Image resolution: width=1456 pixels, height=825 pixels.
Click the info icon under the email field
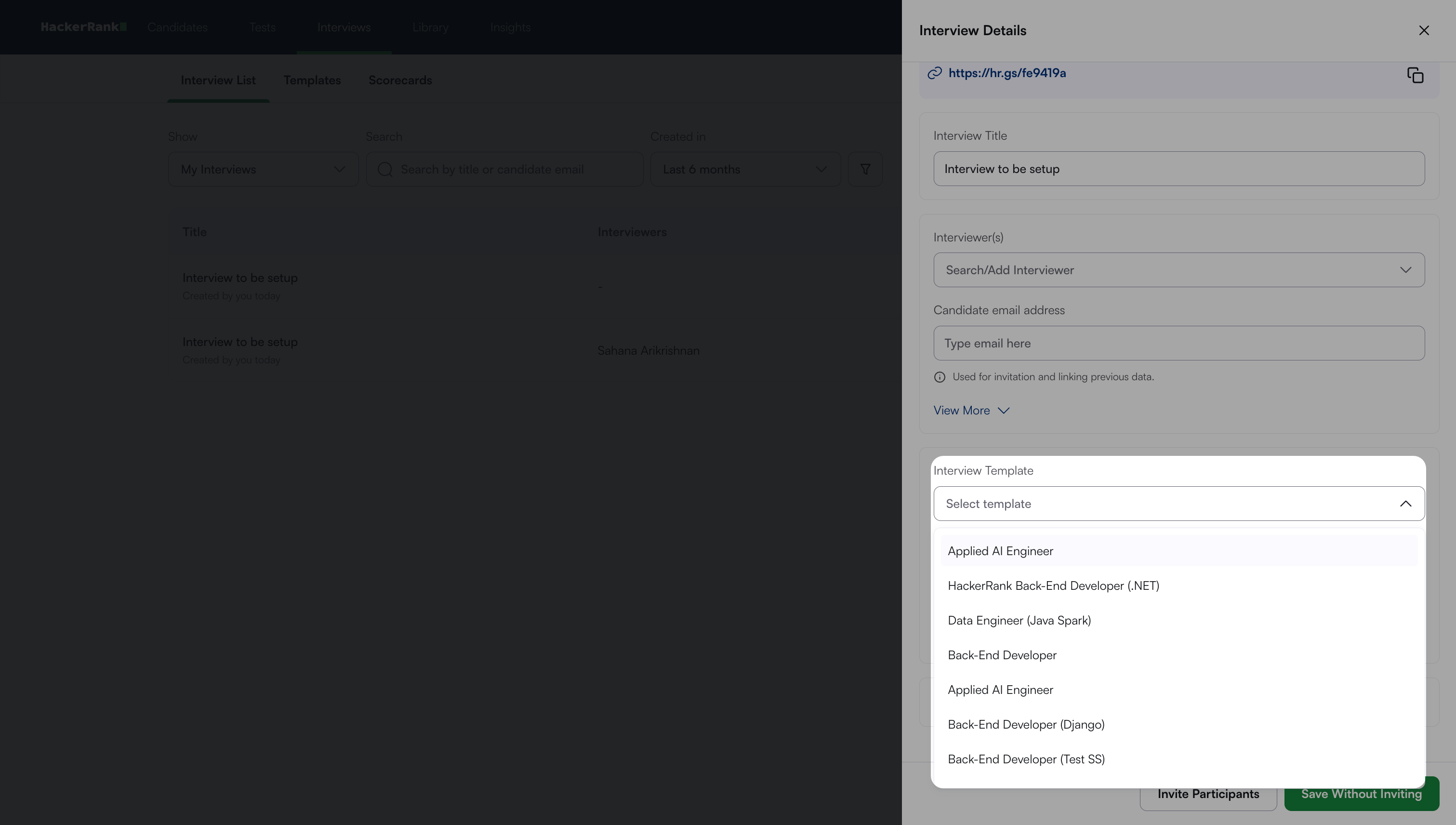pos(940,377)
